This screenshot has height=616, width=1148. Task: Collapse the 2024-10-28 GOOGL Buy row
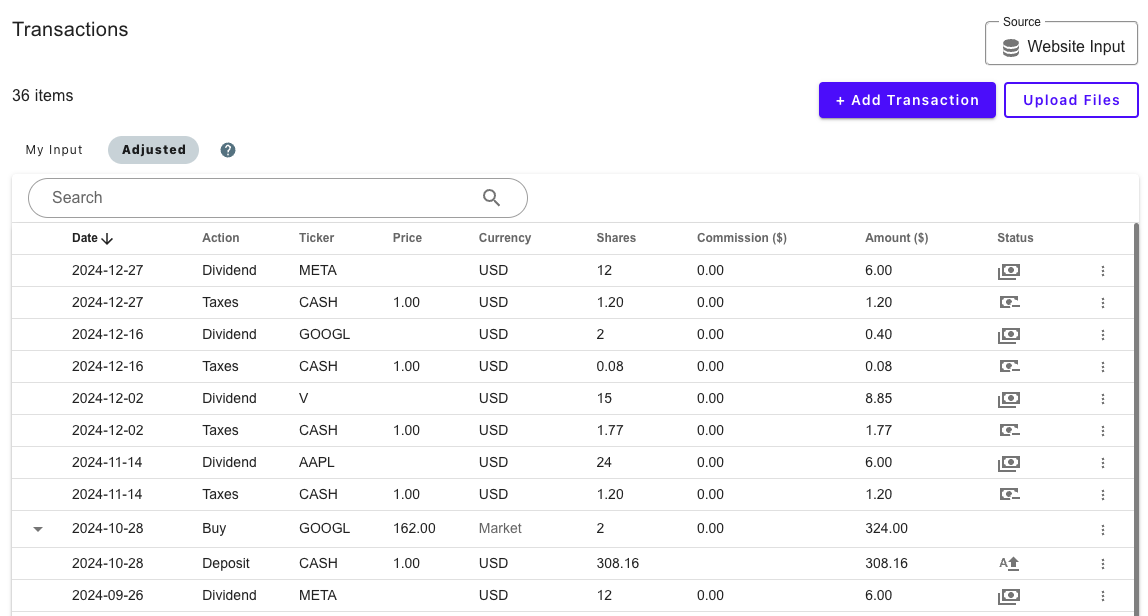click(38, 529)
